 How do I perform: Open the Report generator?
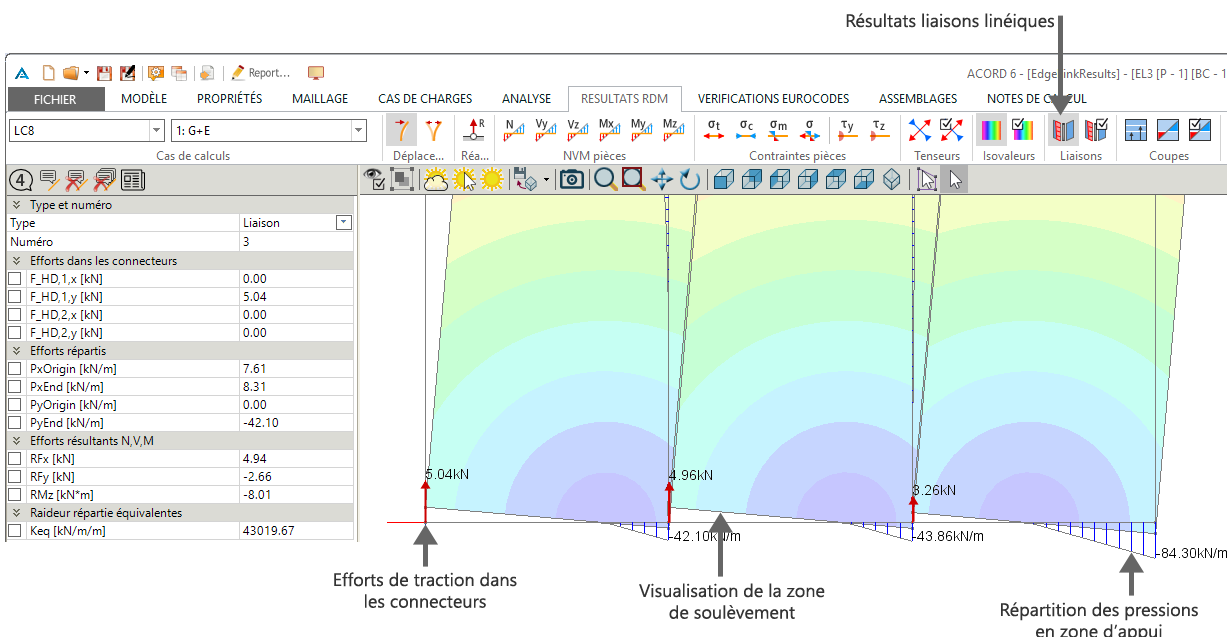coord(260,73)
